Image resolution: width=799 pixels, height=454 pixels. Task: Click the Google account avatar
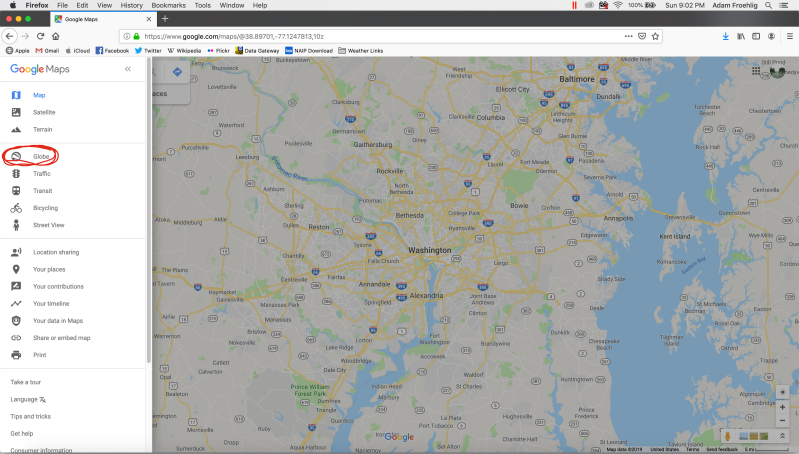(777, 71)
